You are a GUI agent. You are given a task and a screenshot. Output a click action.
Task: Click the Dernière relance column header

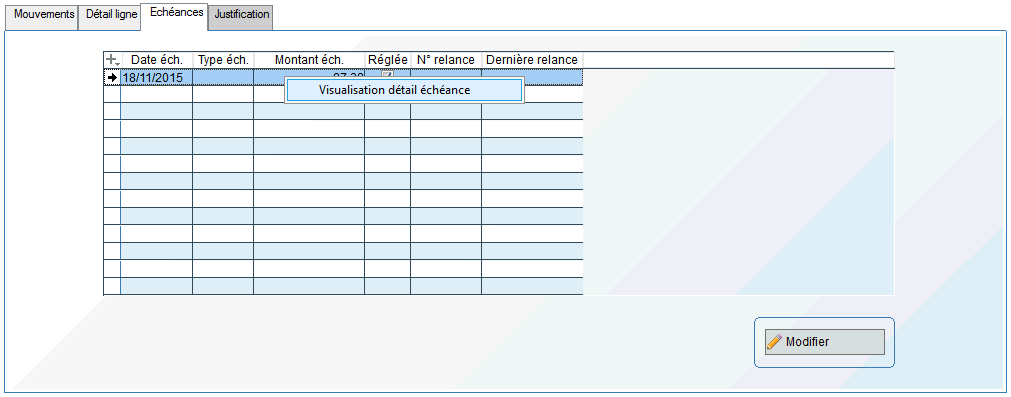[x=533, y=60]
